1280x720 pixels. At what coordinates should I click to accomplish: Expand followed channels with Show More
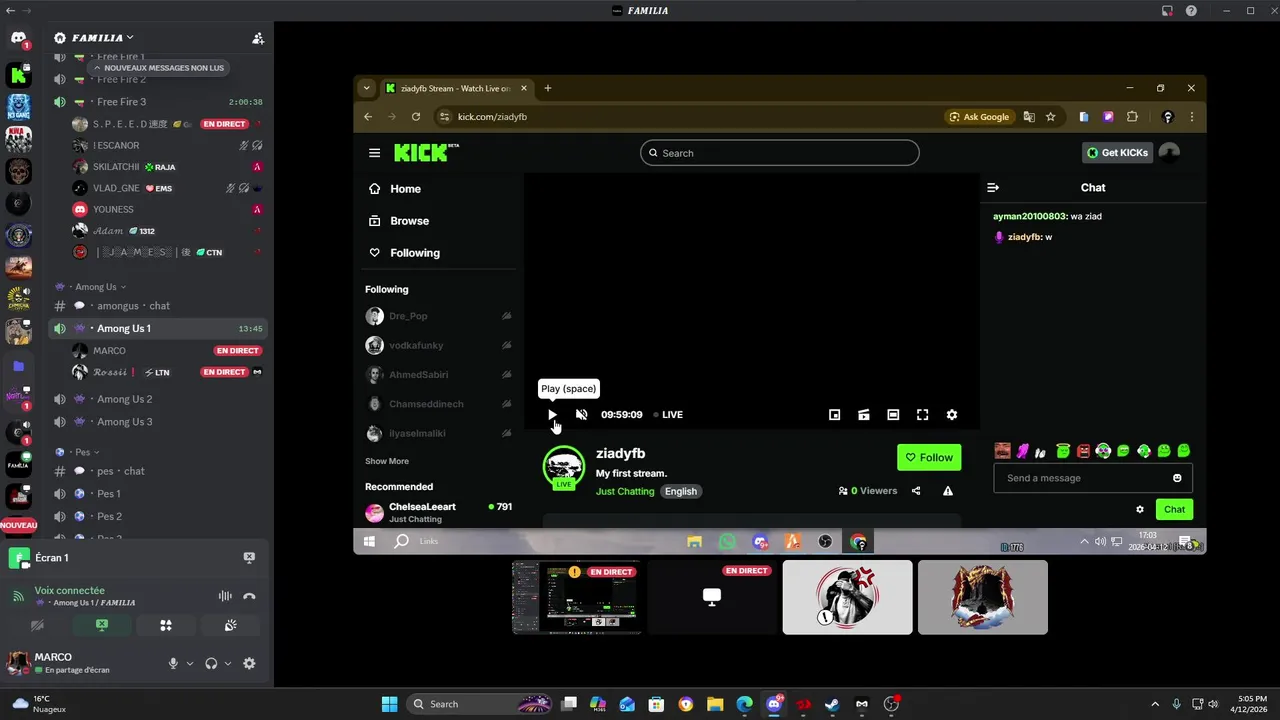387,461
